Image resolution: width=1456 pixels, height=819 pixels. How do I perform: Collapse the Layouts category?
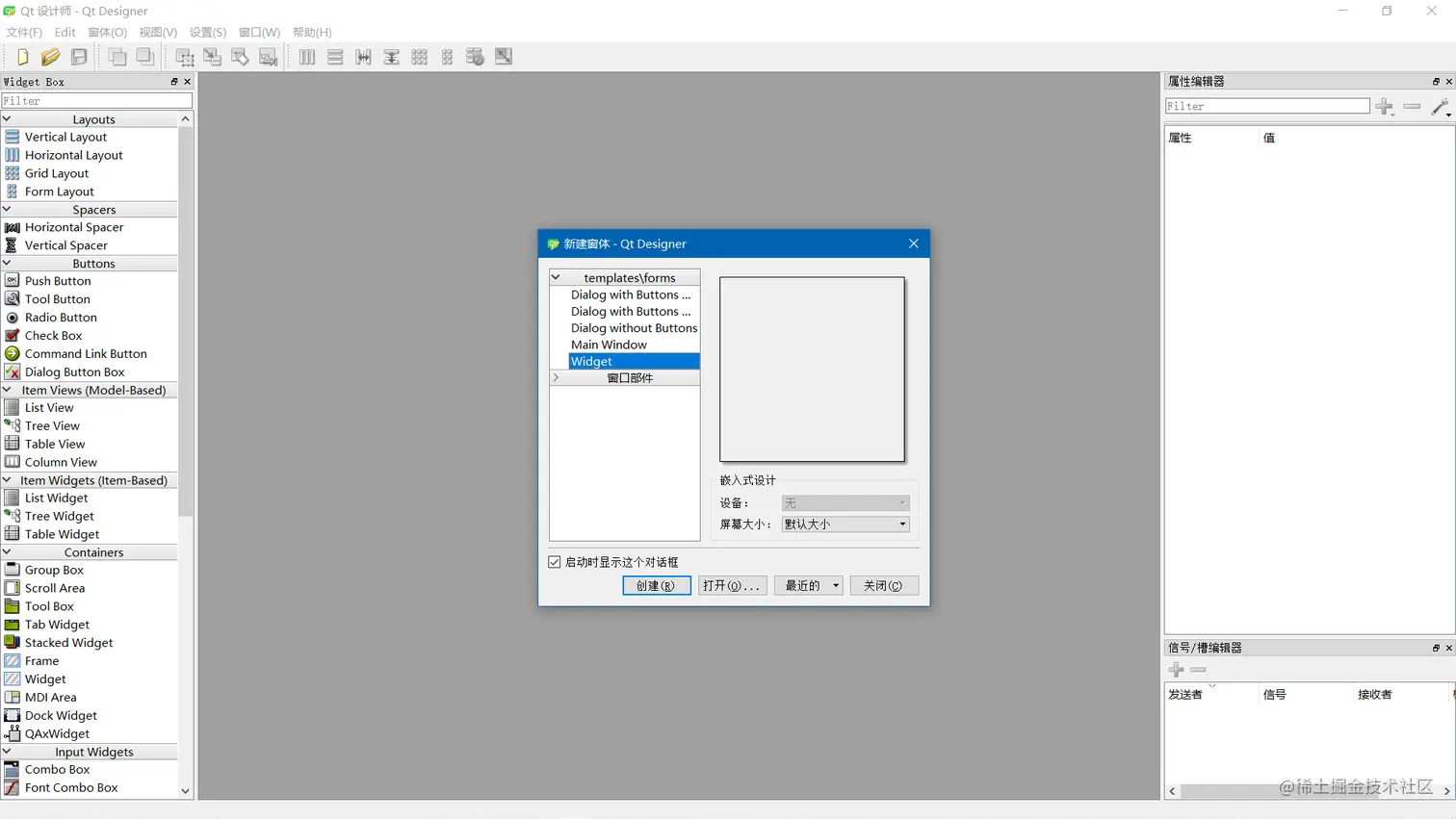click(7, 119)
